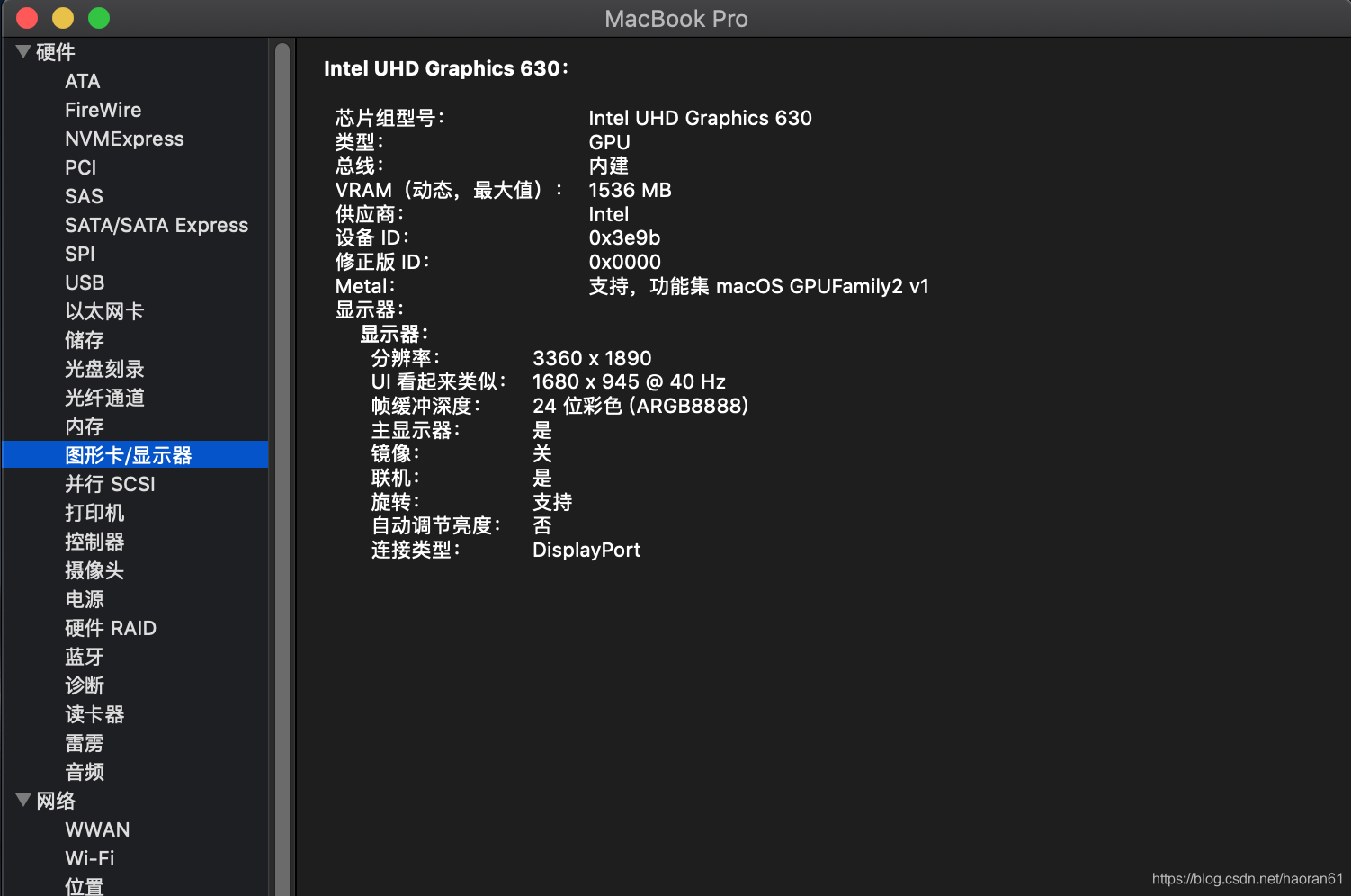Select WWAN under 网络
The width and height of the screenshot is (1351, 896).
[x=97, y=829]
